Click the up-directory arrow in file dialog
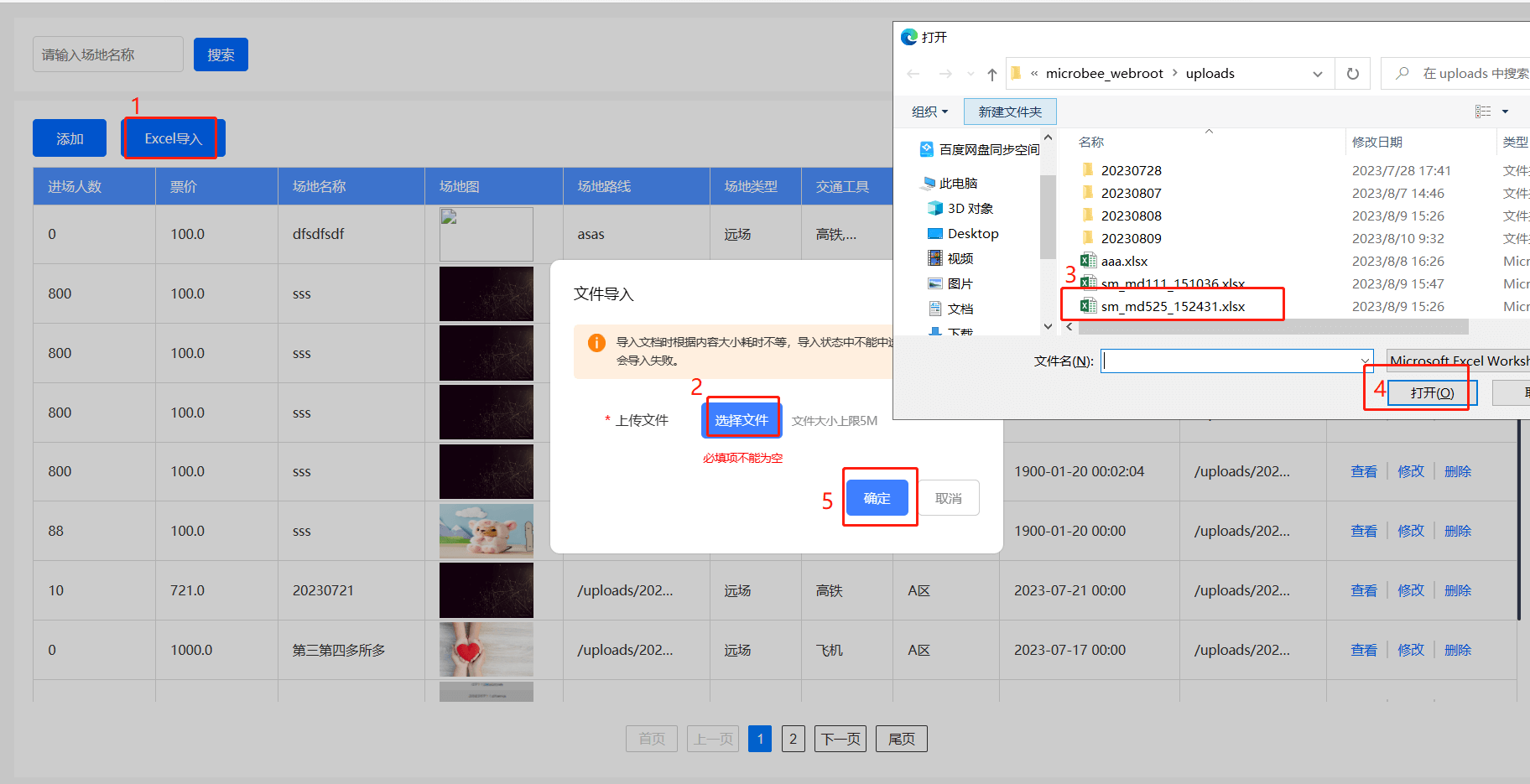This screenshot has height=784, width=1530. pyautogui.click(x=991, y=75)
